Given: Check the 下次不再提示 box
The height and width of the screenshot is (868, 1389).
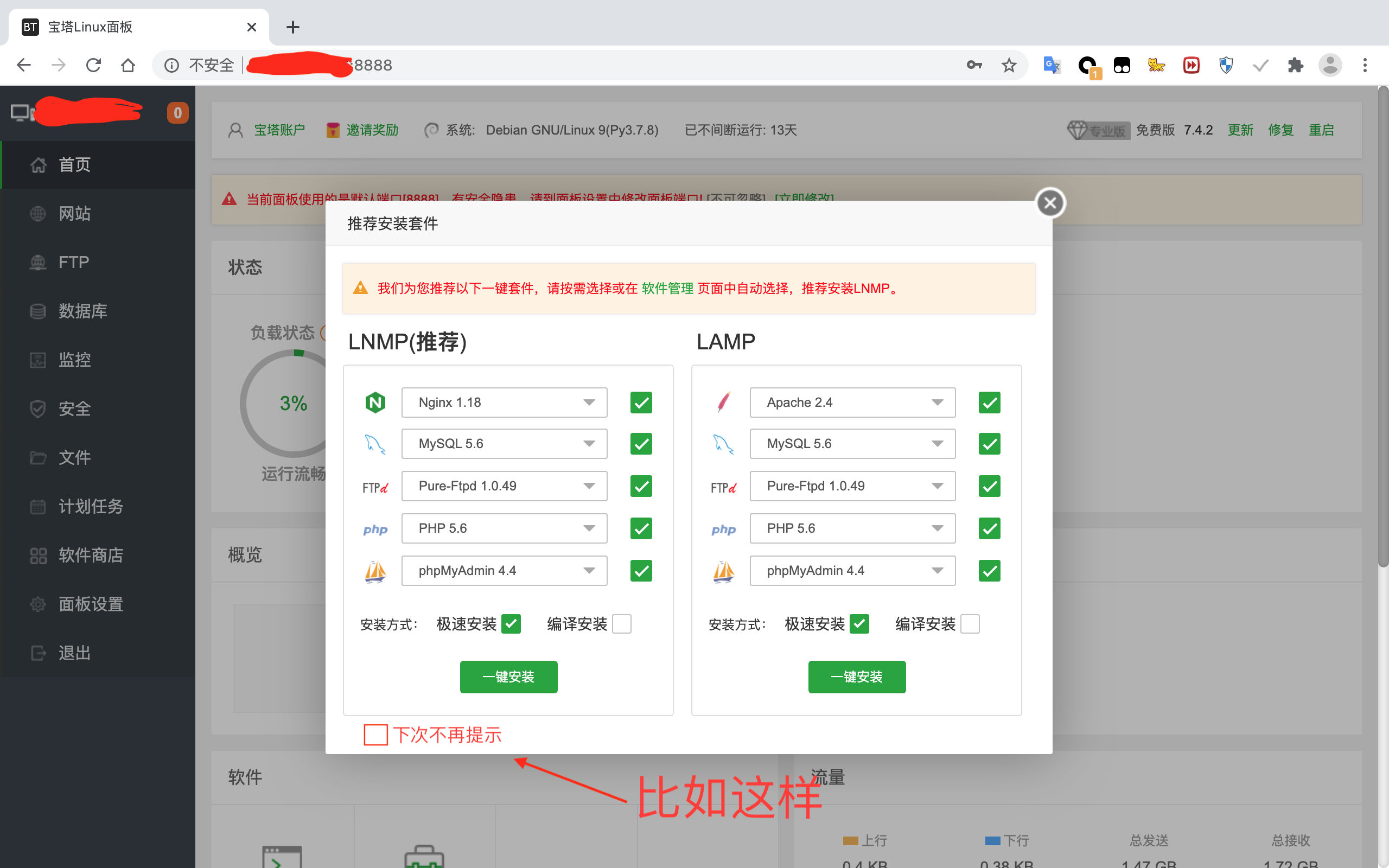Looking at the screenshot, I should pos(376,734).
